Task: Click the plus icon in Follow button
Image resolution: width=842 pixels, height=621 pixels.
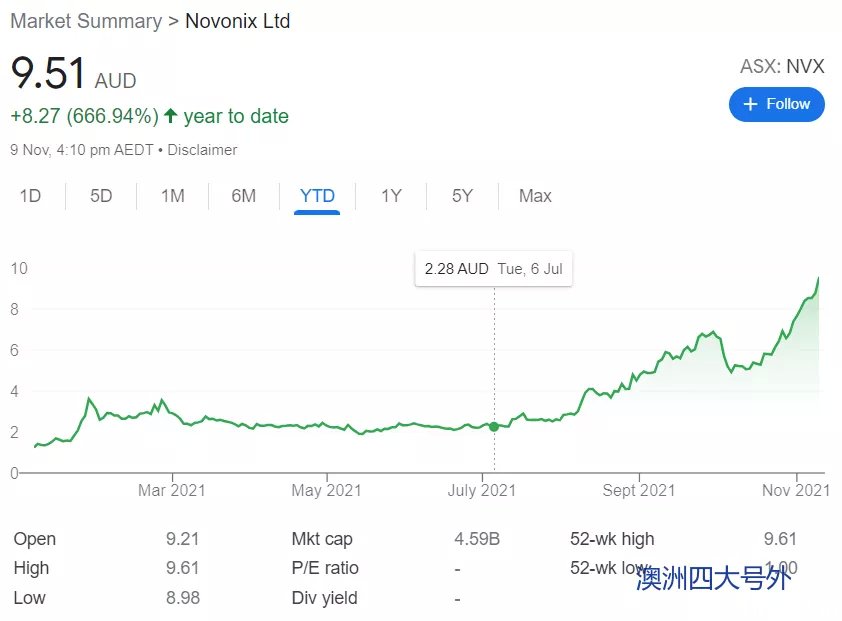Action: coord(750,104)
